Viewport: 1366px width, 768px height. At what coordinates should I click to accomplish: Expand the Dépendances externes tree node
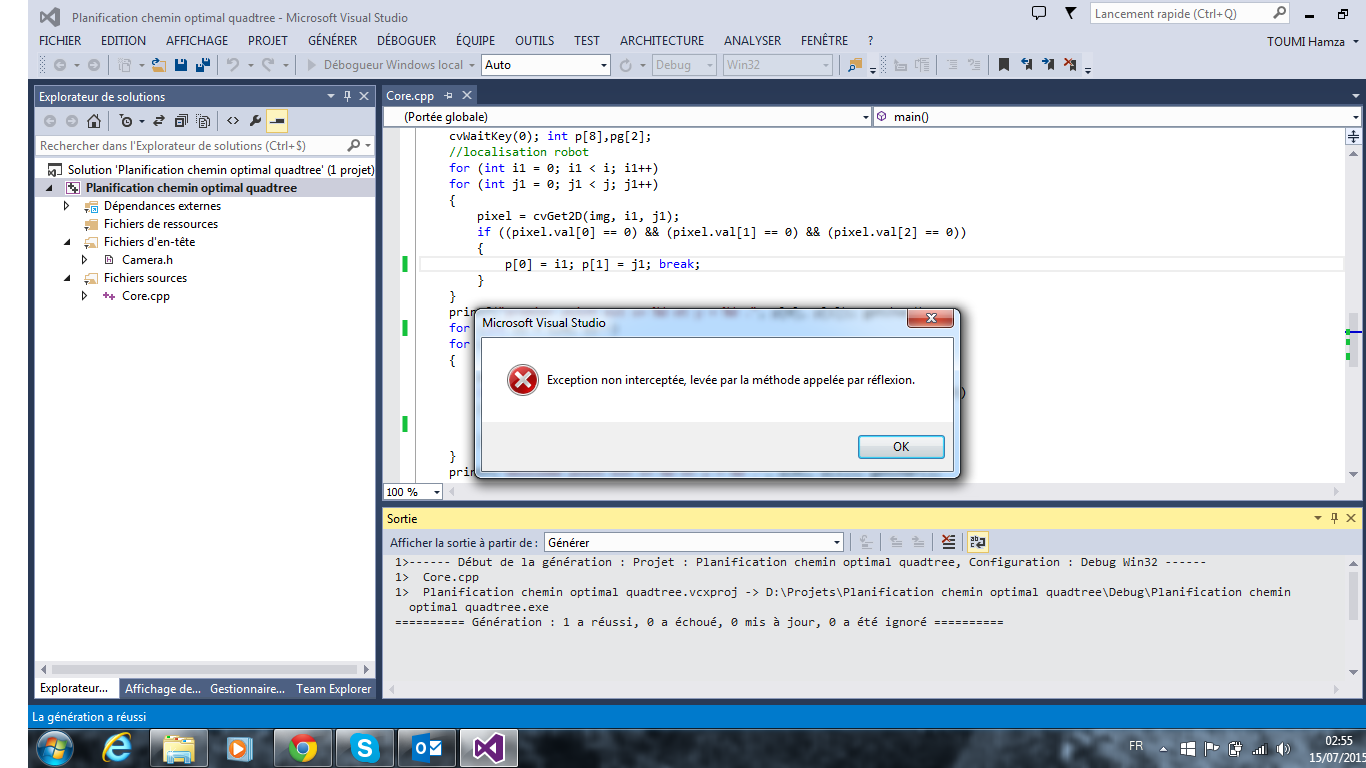point(67,206)
